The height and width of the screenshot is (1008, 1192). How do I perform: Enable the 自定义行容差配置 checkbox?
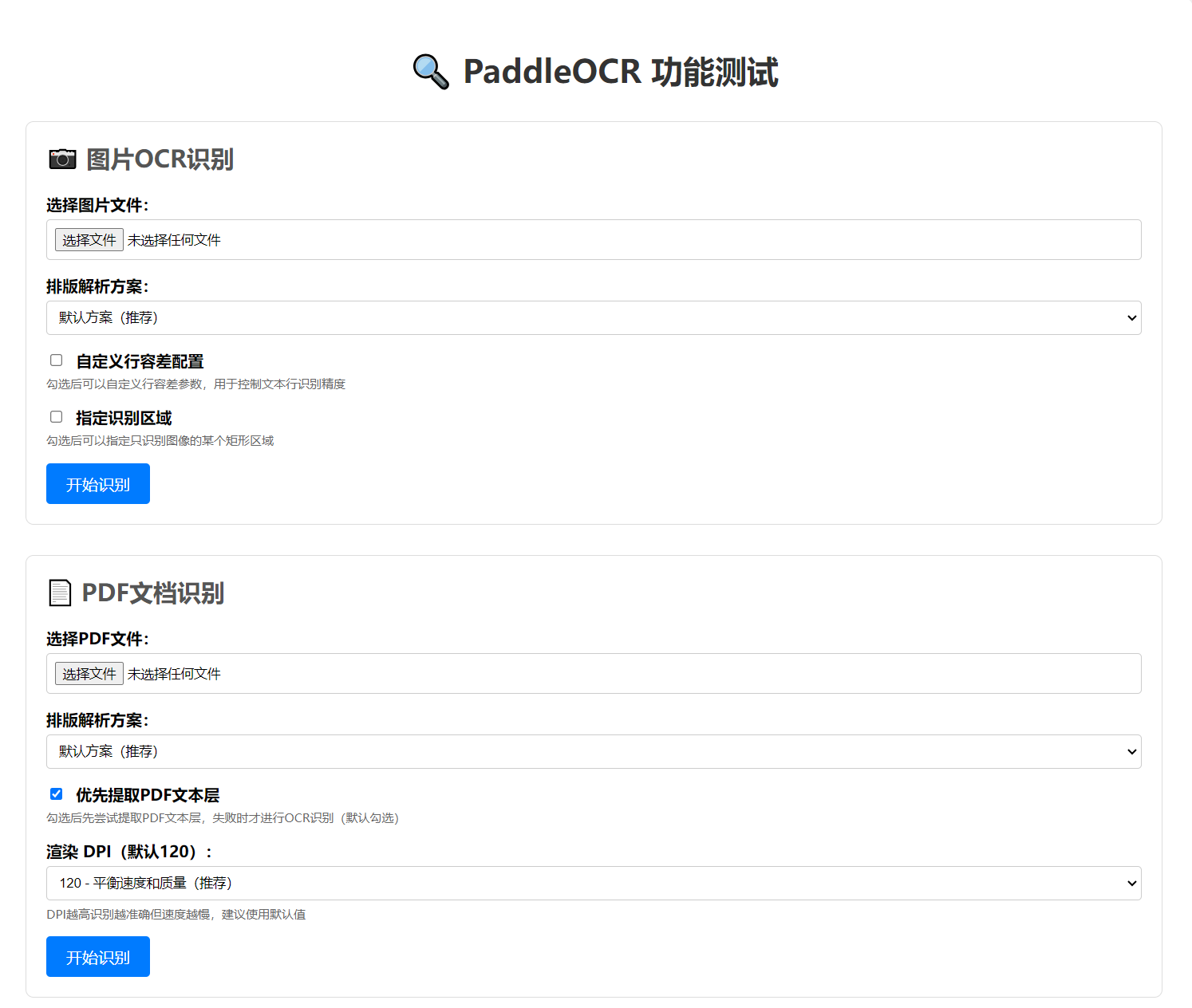coord(57,360)
